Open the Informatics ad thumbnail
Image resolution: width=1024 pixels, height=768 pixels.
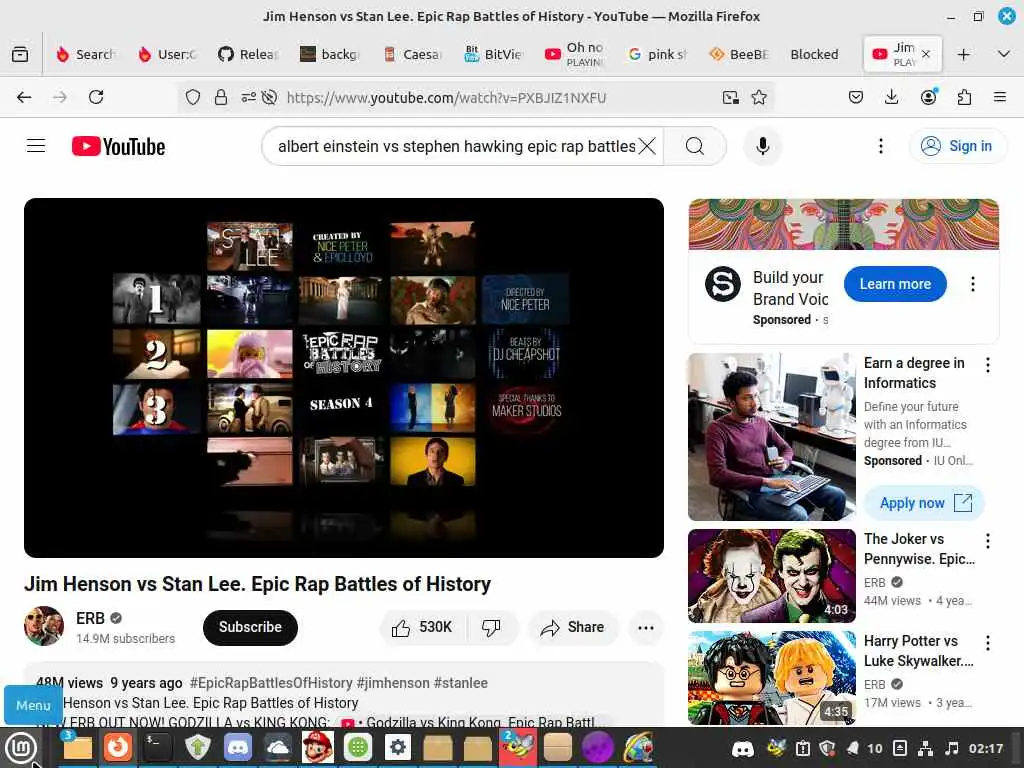[x=771, y=437]
